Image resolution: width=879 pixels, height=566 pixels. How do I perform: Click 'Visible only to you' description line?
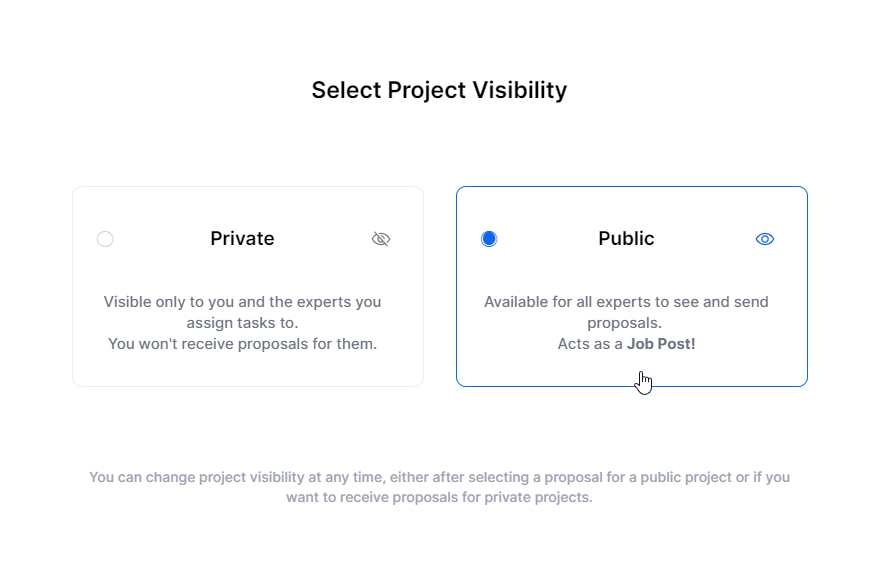(242, 302)
